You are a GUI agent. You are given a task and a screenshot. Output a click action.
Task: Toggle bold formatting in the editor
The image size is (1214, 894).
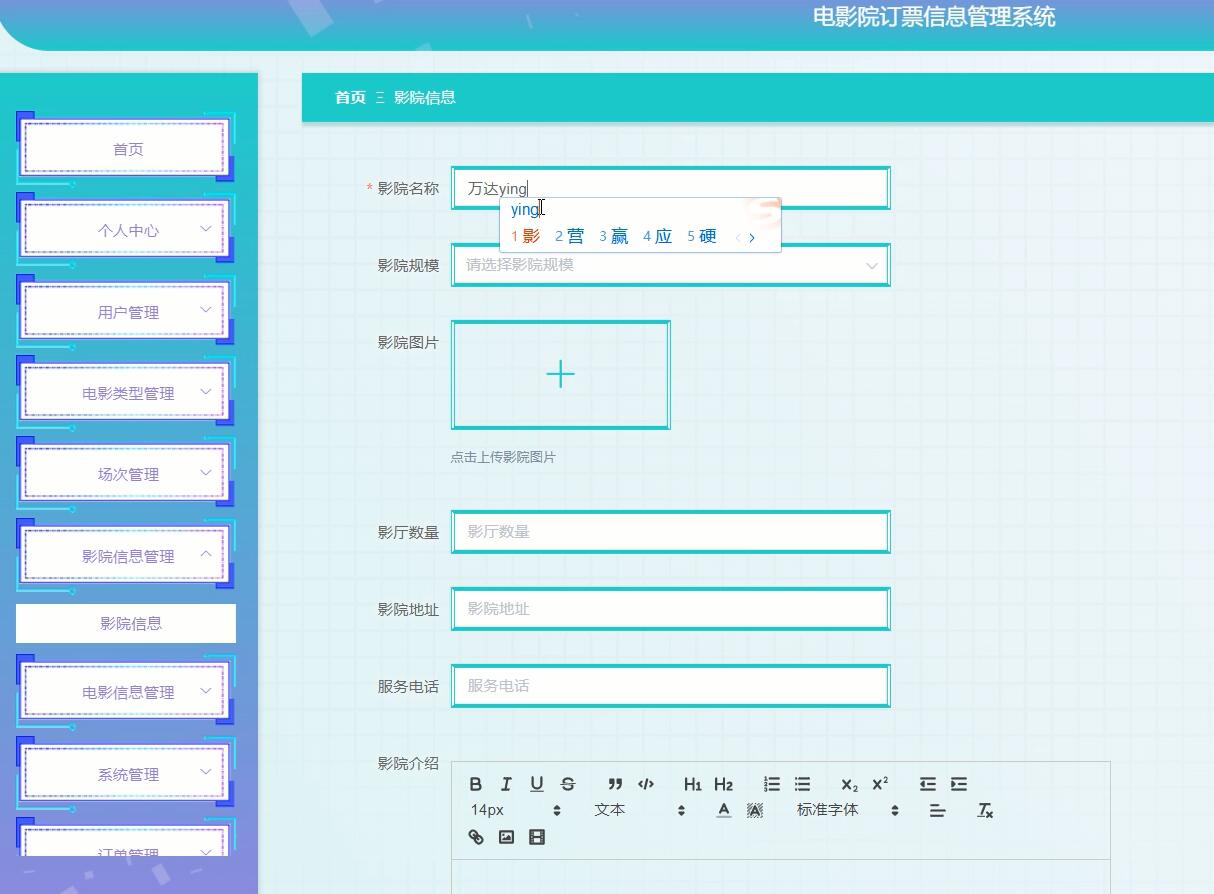(476, 784)
